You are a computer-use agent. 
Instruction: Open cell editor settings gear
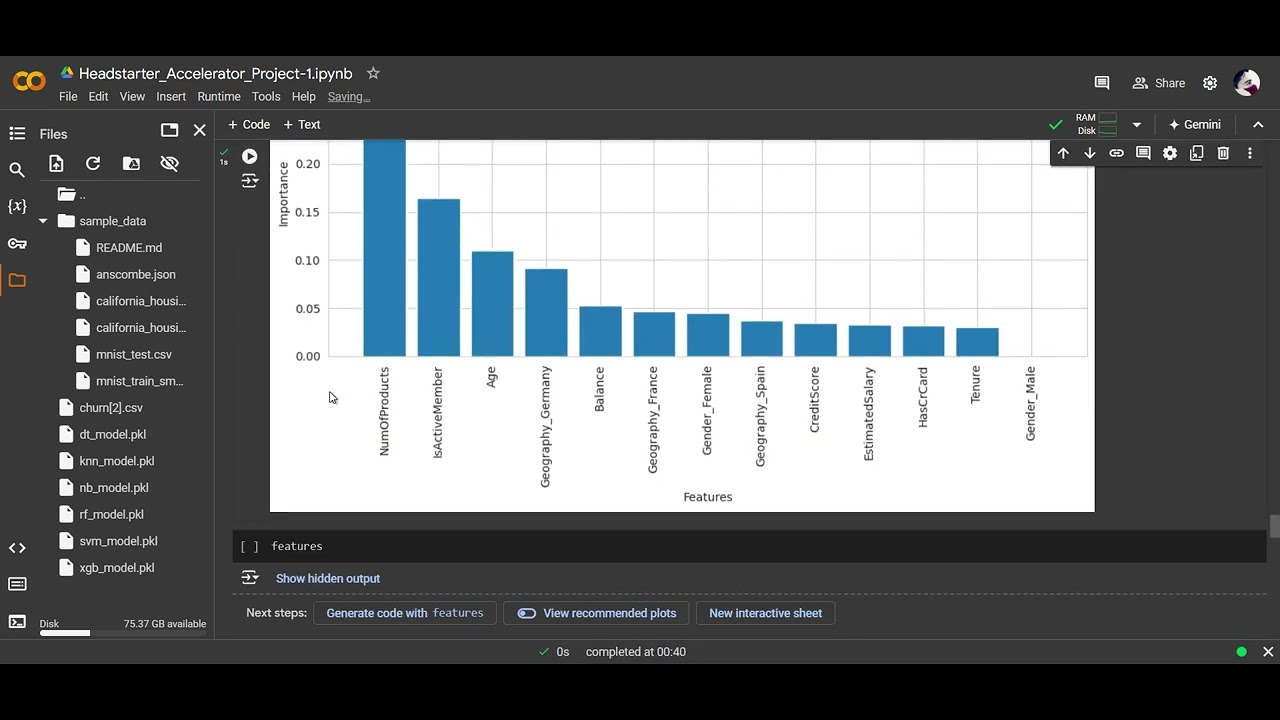[x=1170, y=153]
